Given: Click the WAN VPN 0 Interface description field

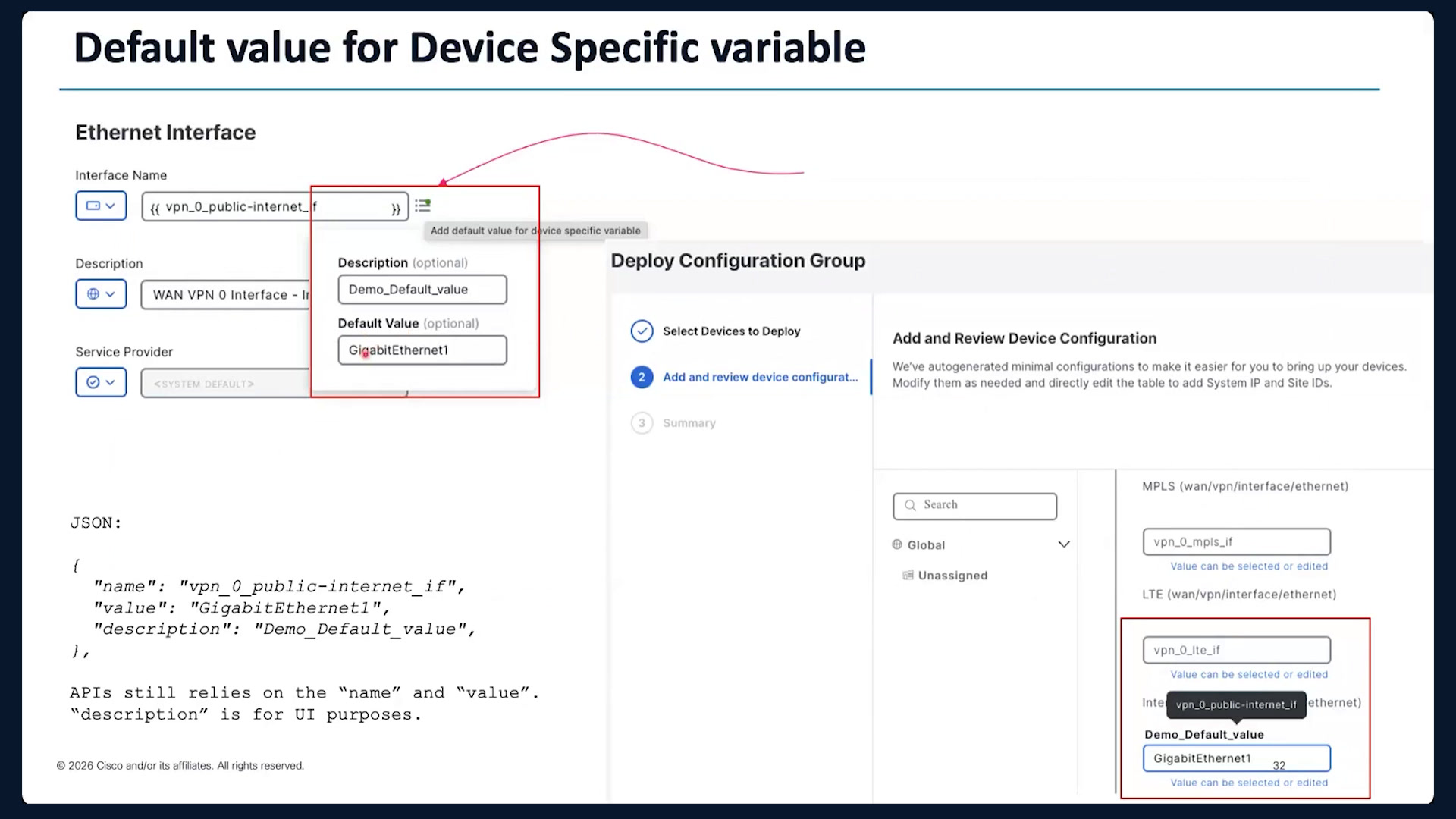Looking at the screenshot, I should [x=226, y=294].
